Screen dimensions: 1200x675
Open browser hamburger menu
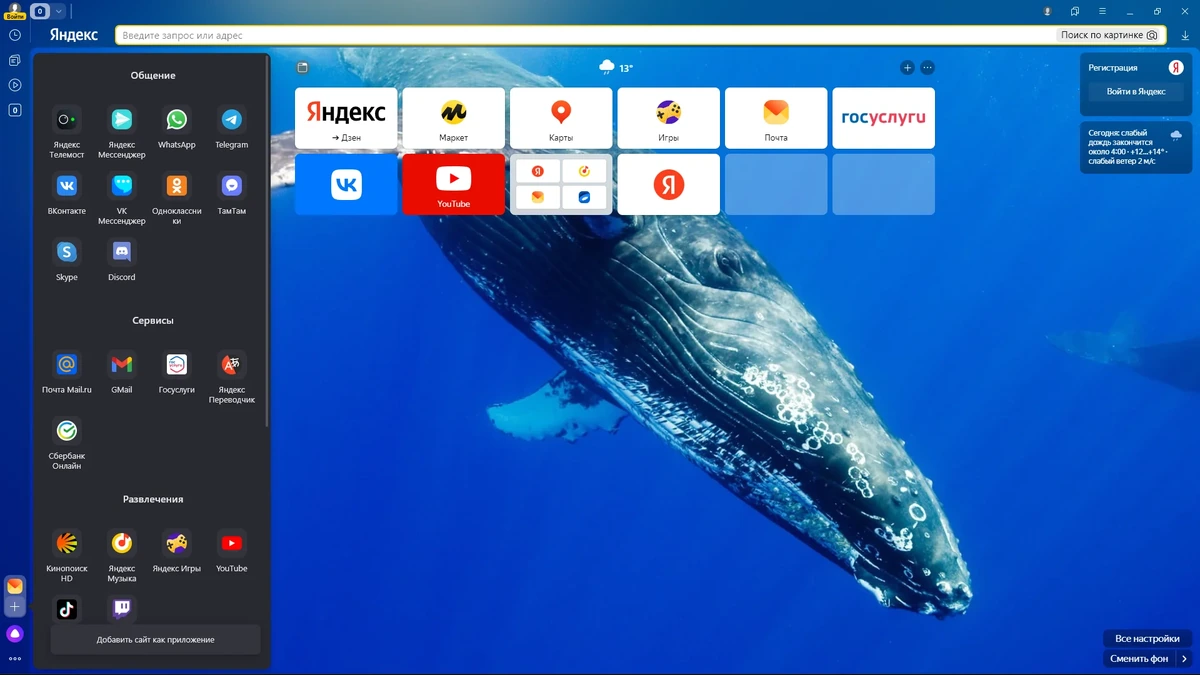(1102, 11)
